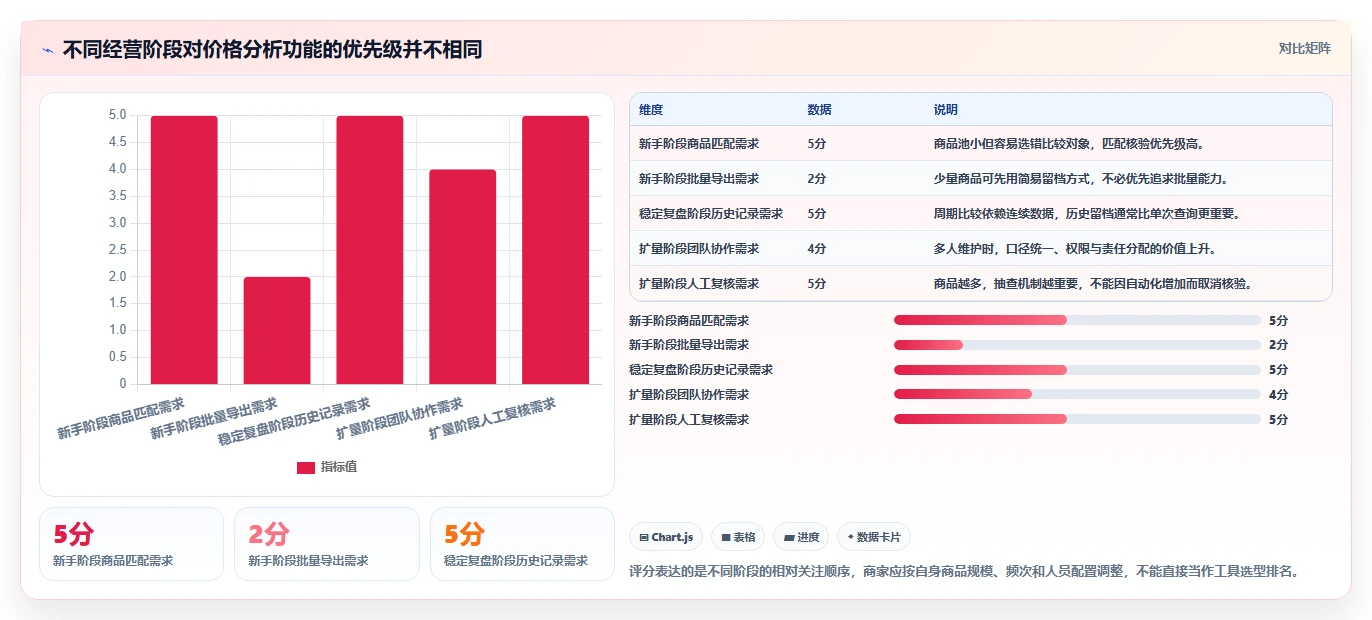The image size is (1372, 620).
Task: Click the 维度 column header
Action: point(651,110)
